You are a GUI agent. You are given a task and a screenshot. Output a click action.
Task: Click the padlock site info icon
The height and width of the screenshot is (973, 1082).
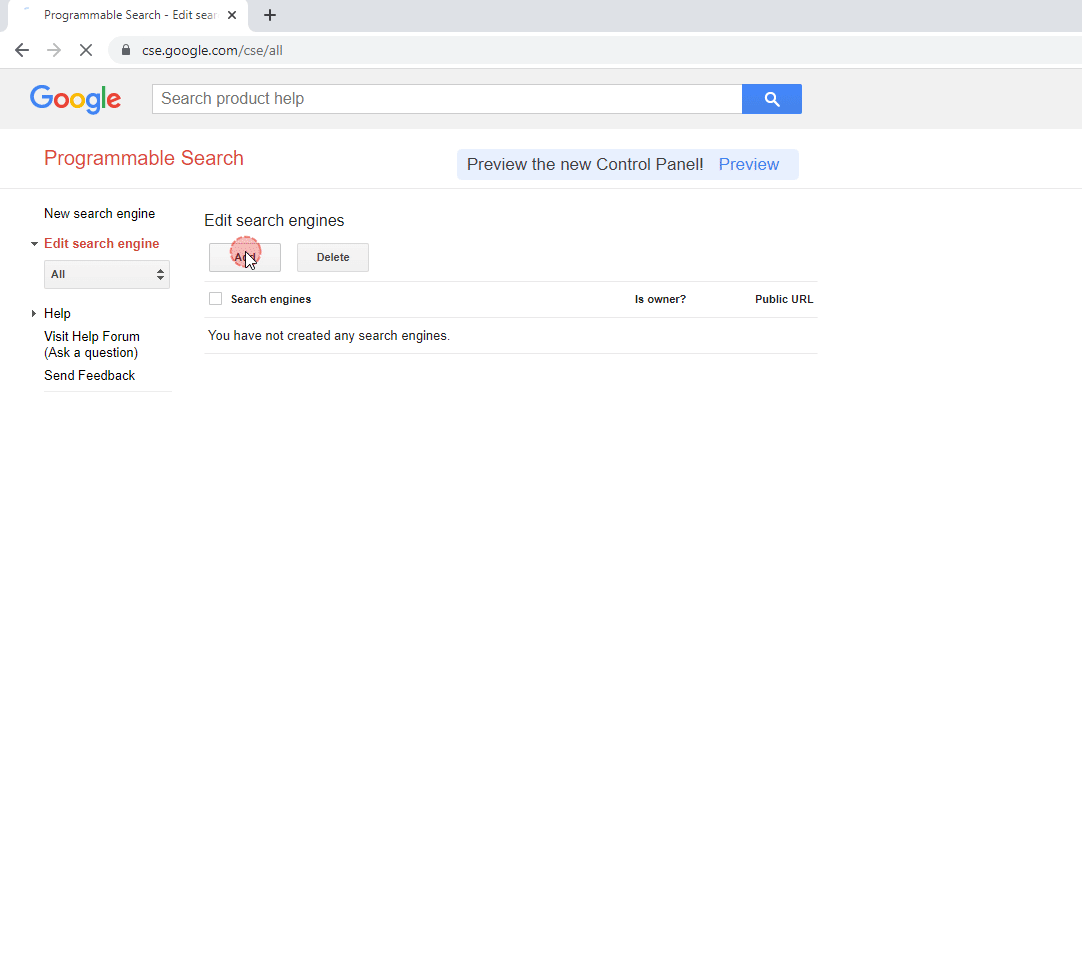pos(126,50)
